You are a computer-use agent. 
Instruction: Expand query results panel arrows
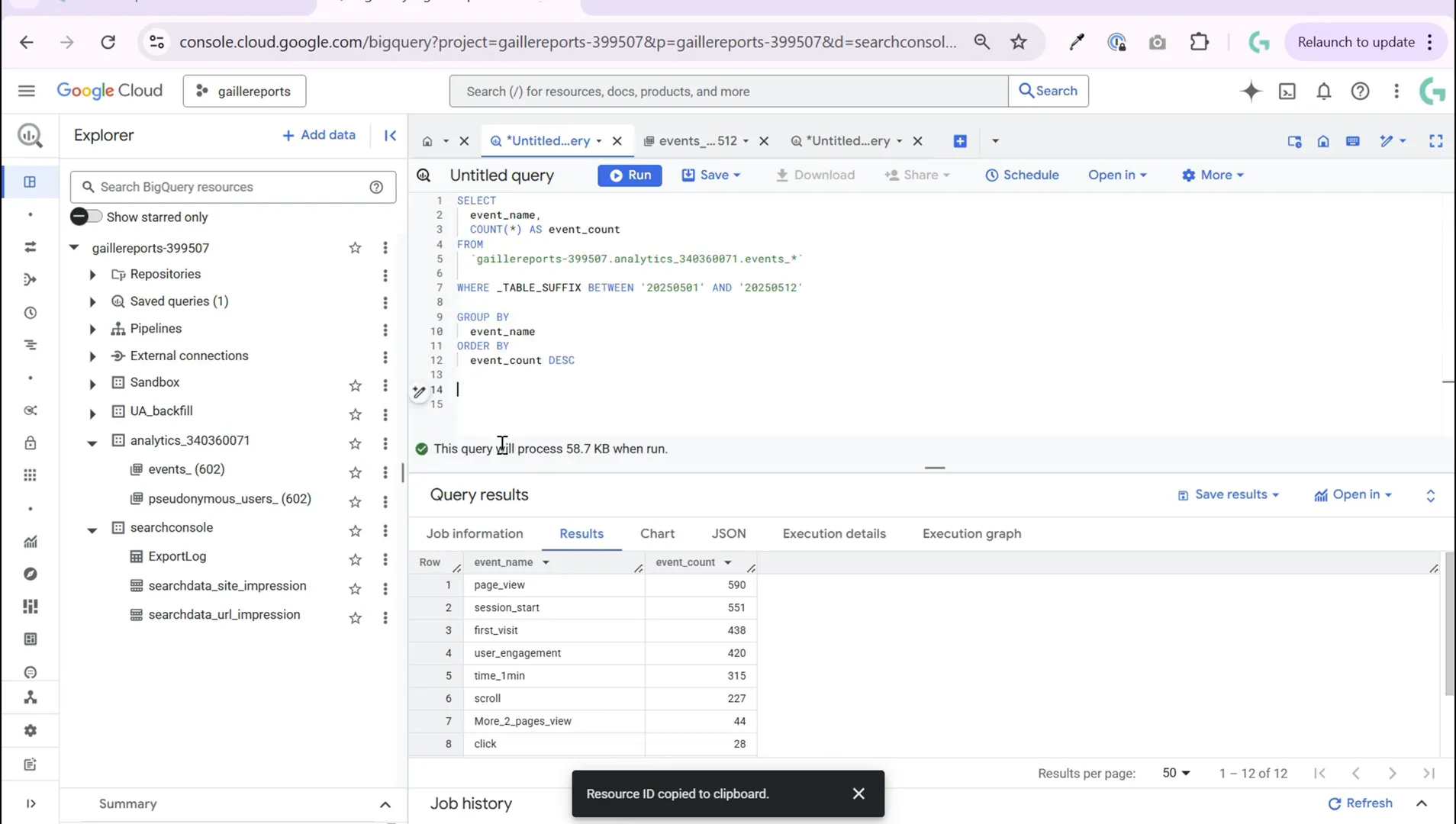click(1430, 496)
